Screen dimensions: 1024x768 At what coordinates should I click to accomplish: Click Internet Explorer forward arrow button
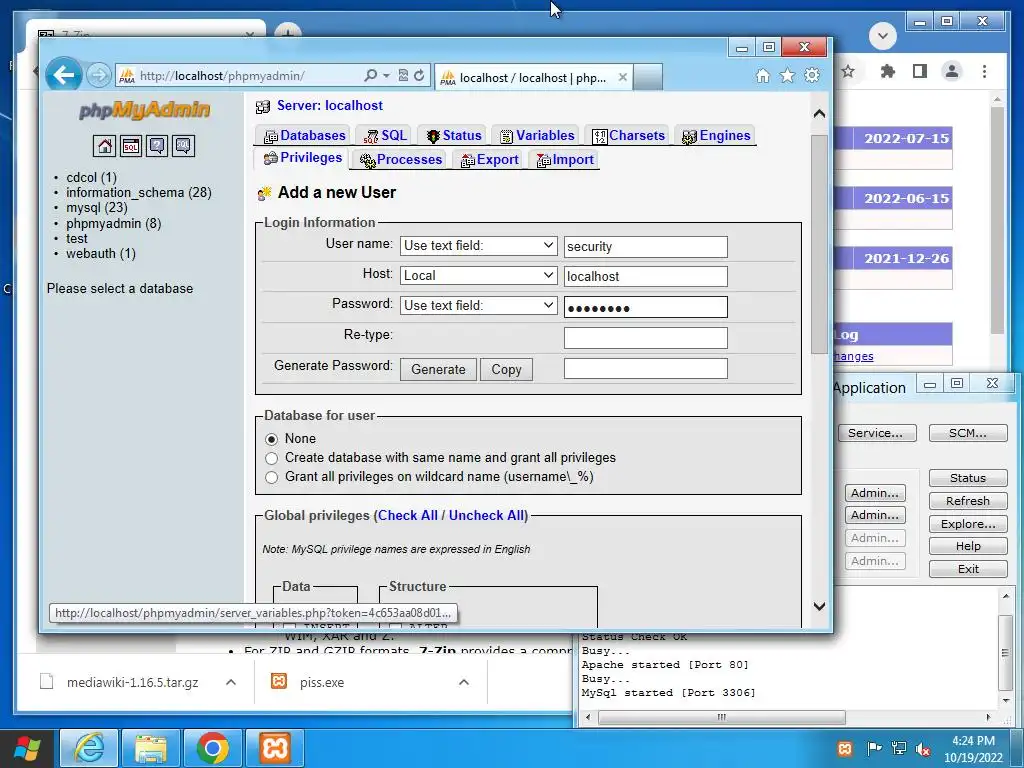[x=99, y=76]
